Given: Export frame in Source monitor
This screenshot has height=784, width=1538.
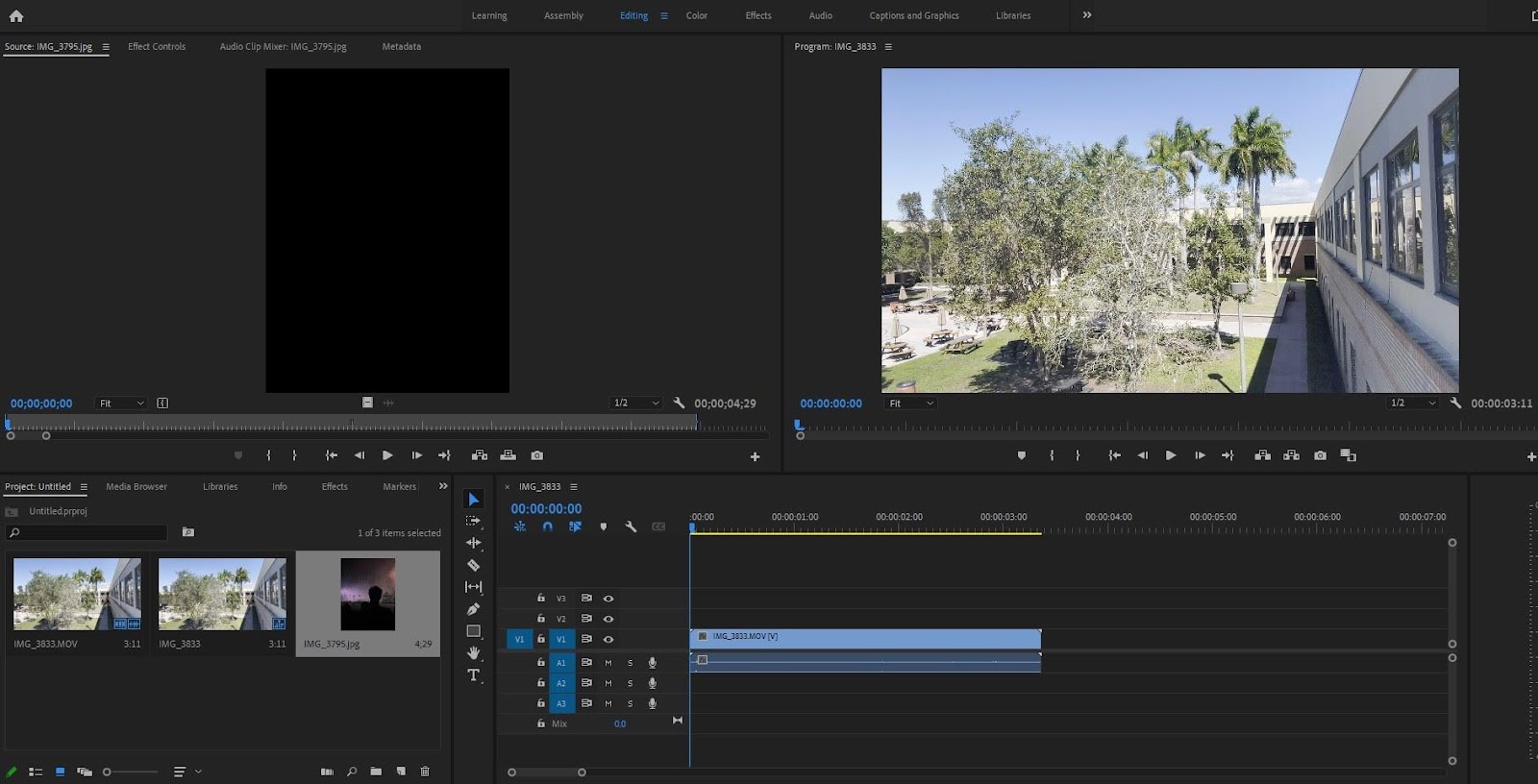Looking at the screenshot, I should click(x=536, y=455).
